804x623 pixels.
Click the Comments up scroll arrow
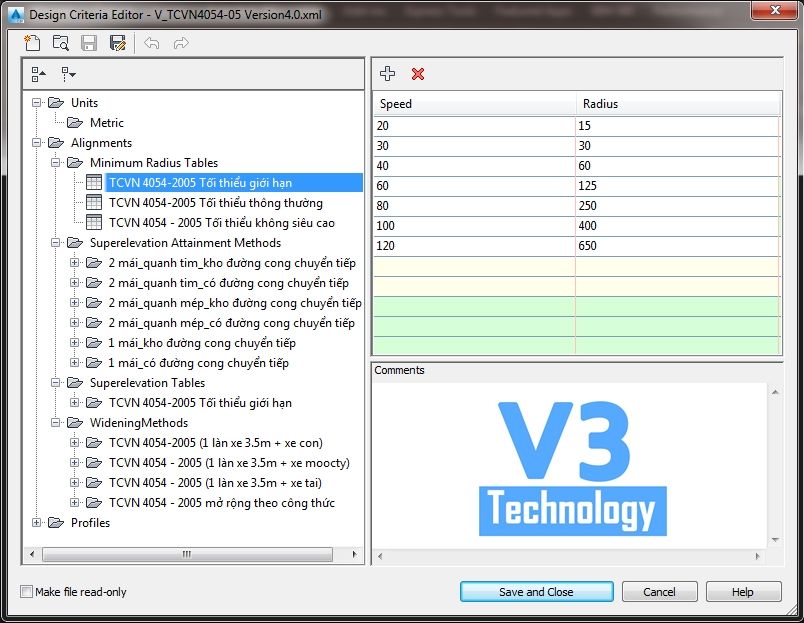[x=775, y=392]
